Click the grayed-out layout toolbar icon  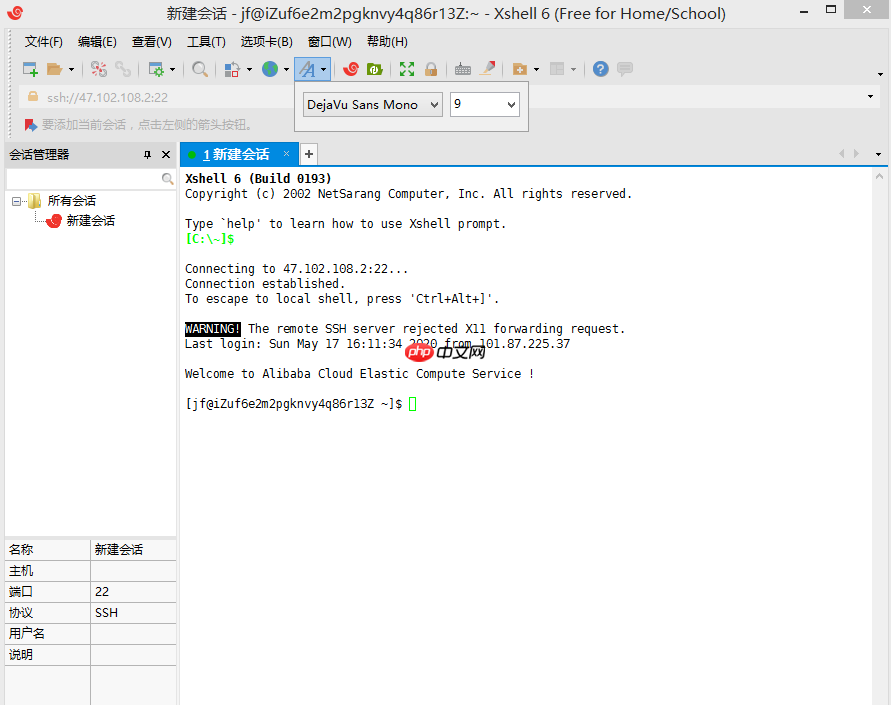click(x=557, y=69)
